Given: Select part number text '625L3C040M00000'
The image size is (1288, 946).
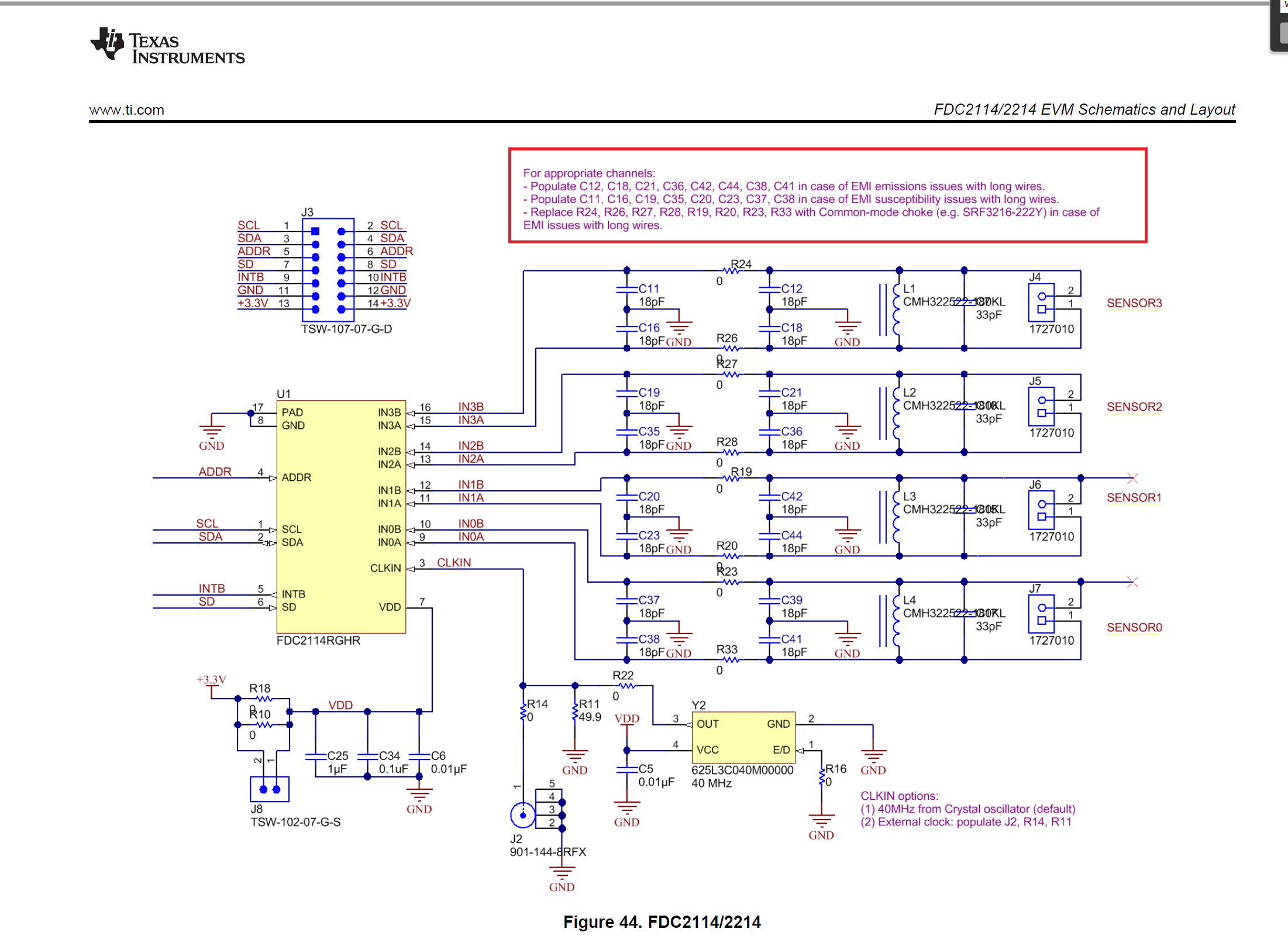Looking at the screenshot, I should [x=742, y=770].
